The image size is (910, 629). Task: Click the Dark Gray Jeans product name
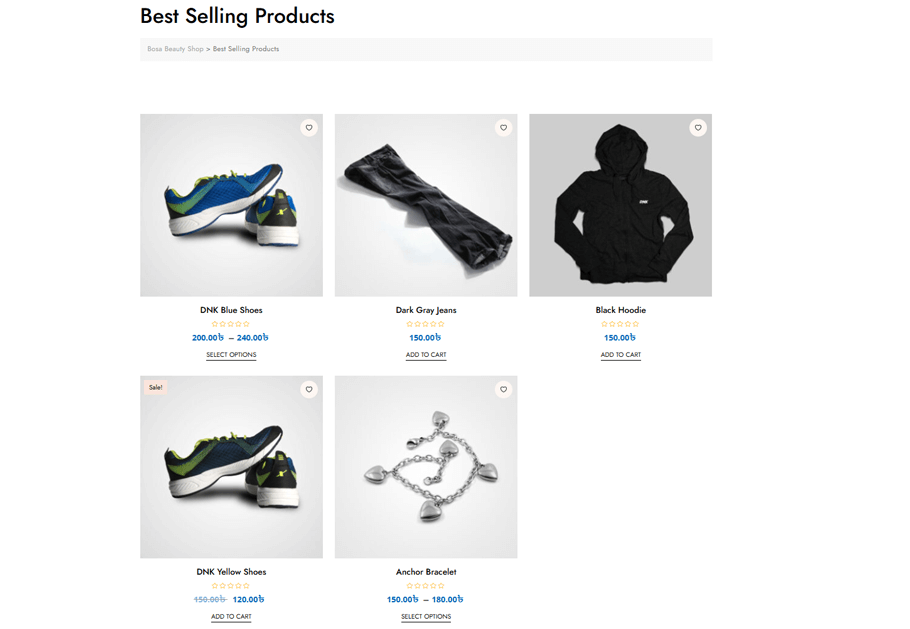coord(426,310)
